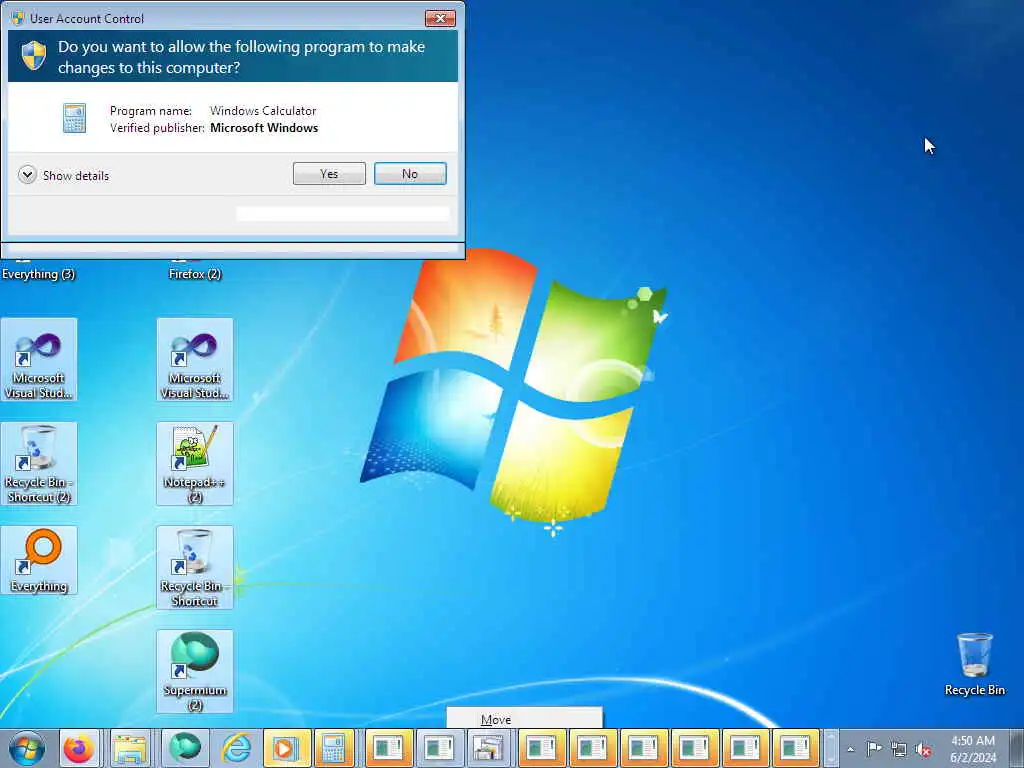The image size is (1024, 768).
Task: Open Firefox from the taskbar
Action: 78,748
